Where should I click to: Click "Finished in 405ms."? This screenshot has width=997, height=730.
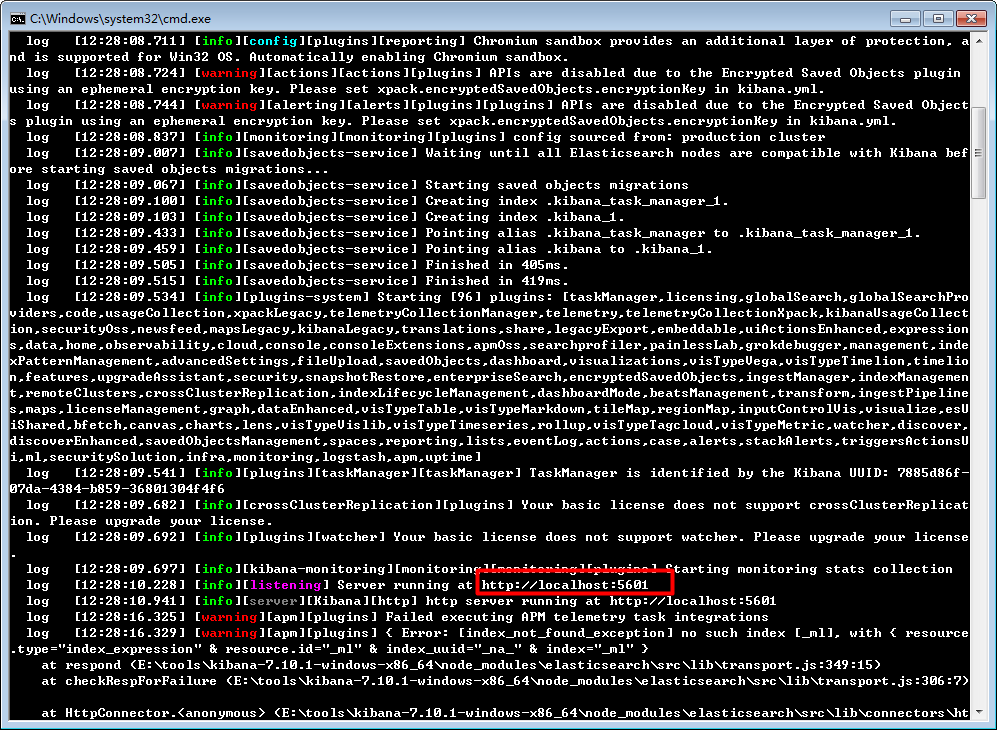[x=497, y=265]
